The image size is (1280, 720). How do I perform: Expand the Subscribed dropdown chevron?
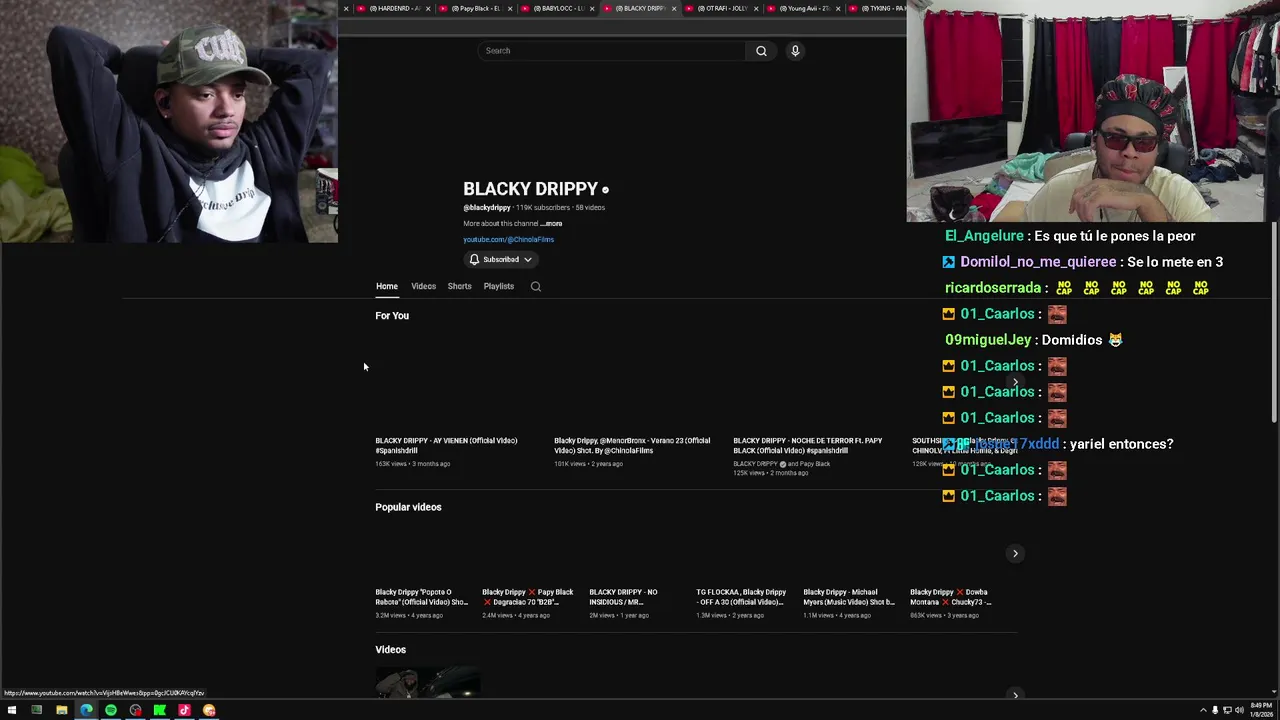pyautogui.click(x=528, y=260)
